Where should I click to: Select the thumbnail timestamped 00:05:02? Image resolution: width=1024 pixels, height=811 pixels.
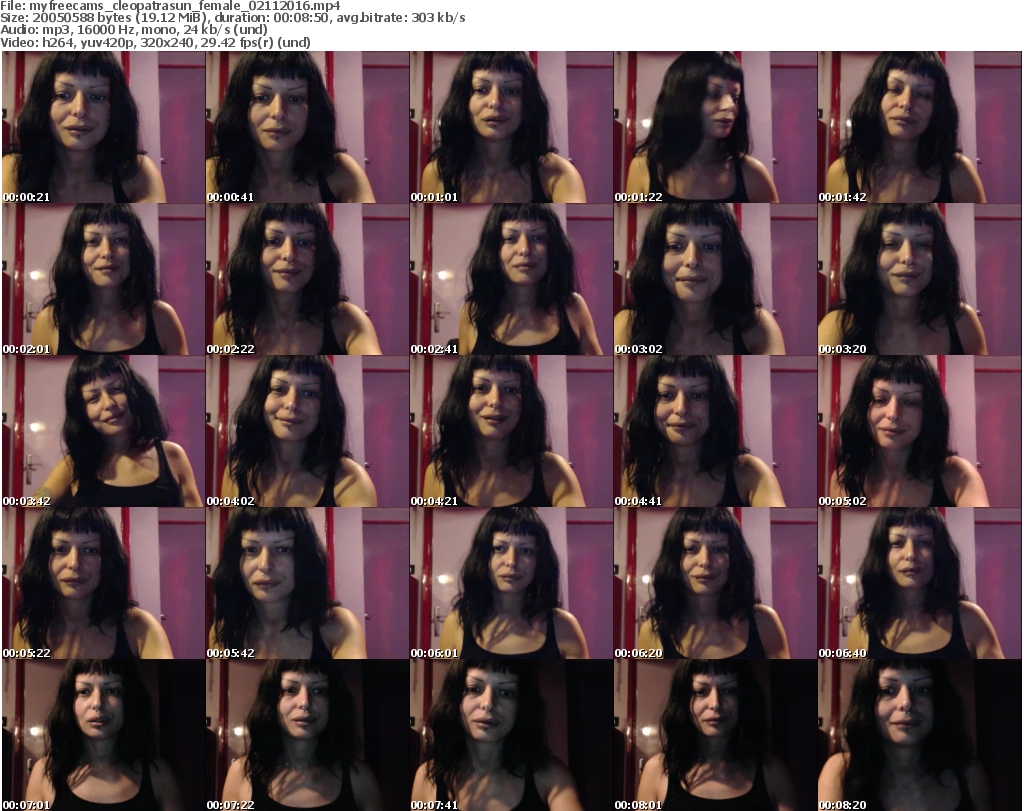(920, 432)
